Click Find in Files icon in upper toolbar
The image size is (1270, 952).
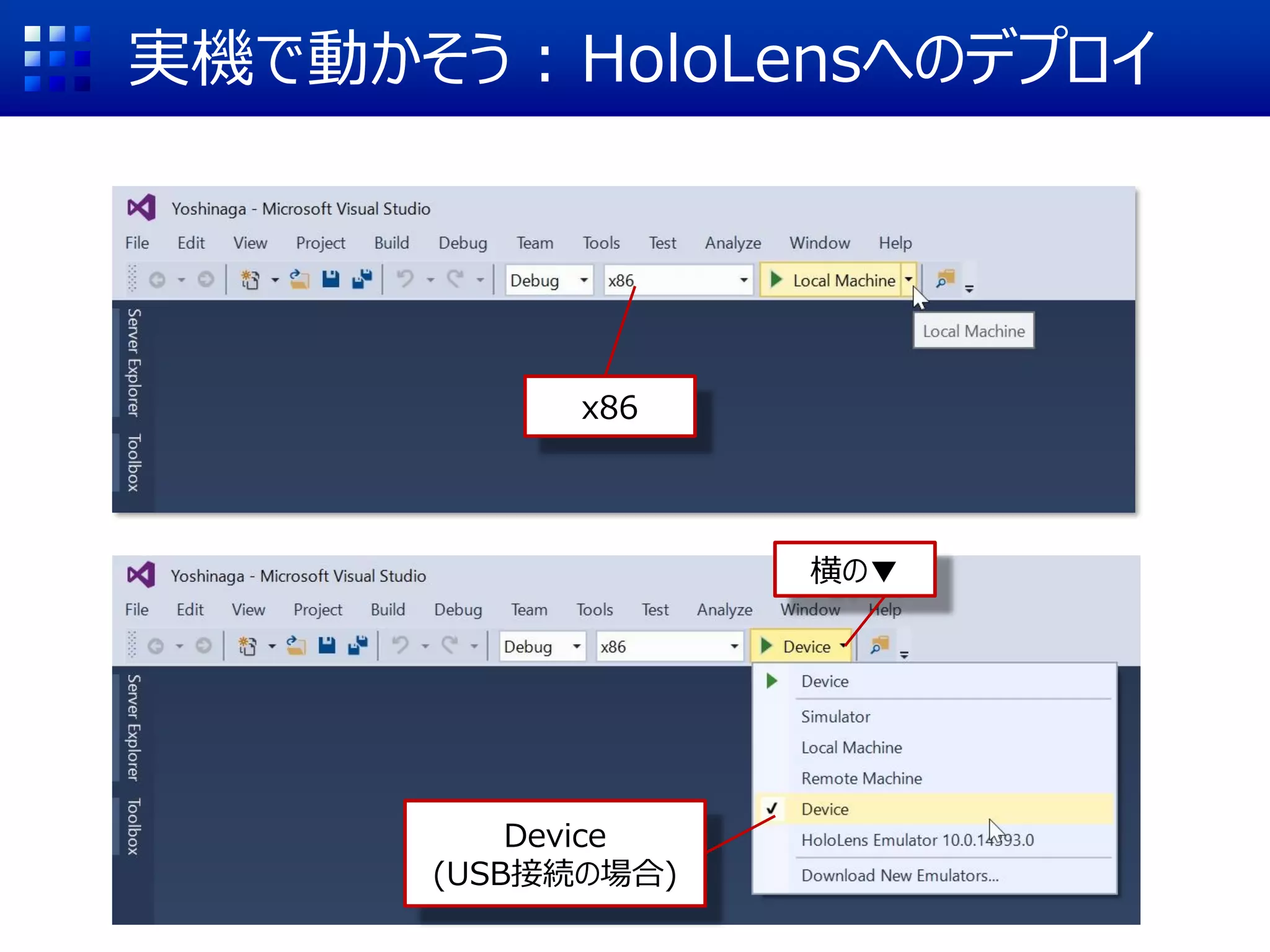click(x=945, y=280)
